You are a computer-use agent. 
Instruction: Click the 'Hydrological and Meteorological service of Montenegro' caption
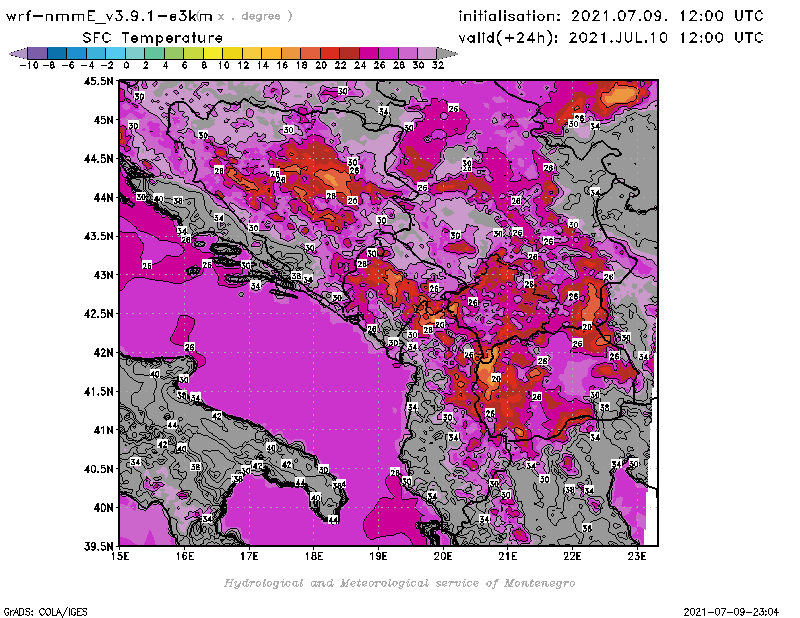(399, 583)
